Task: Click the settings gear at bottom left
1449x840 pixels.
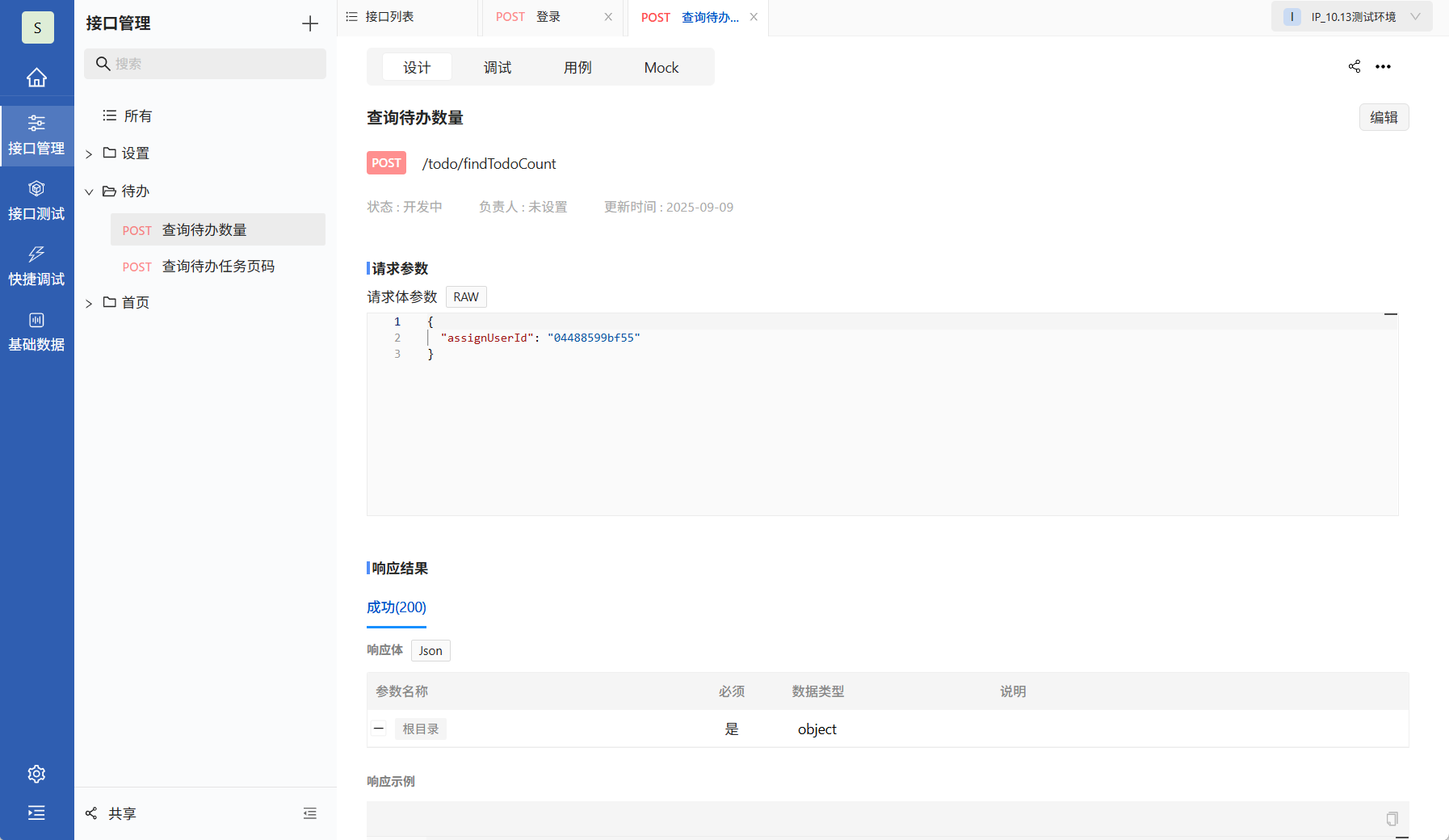Action: (36, 774)
